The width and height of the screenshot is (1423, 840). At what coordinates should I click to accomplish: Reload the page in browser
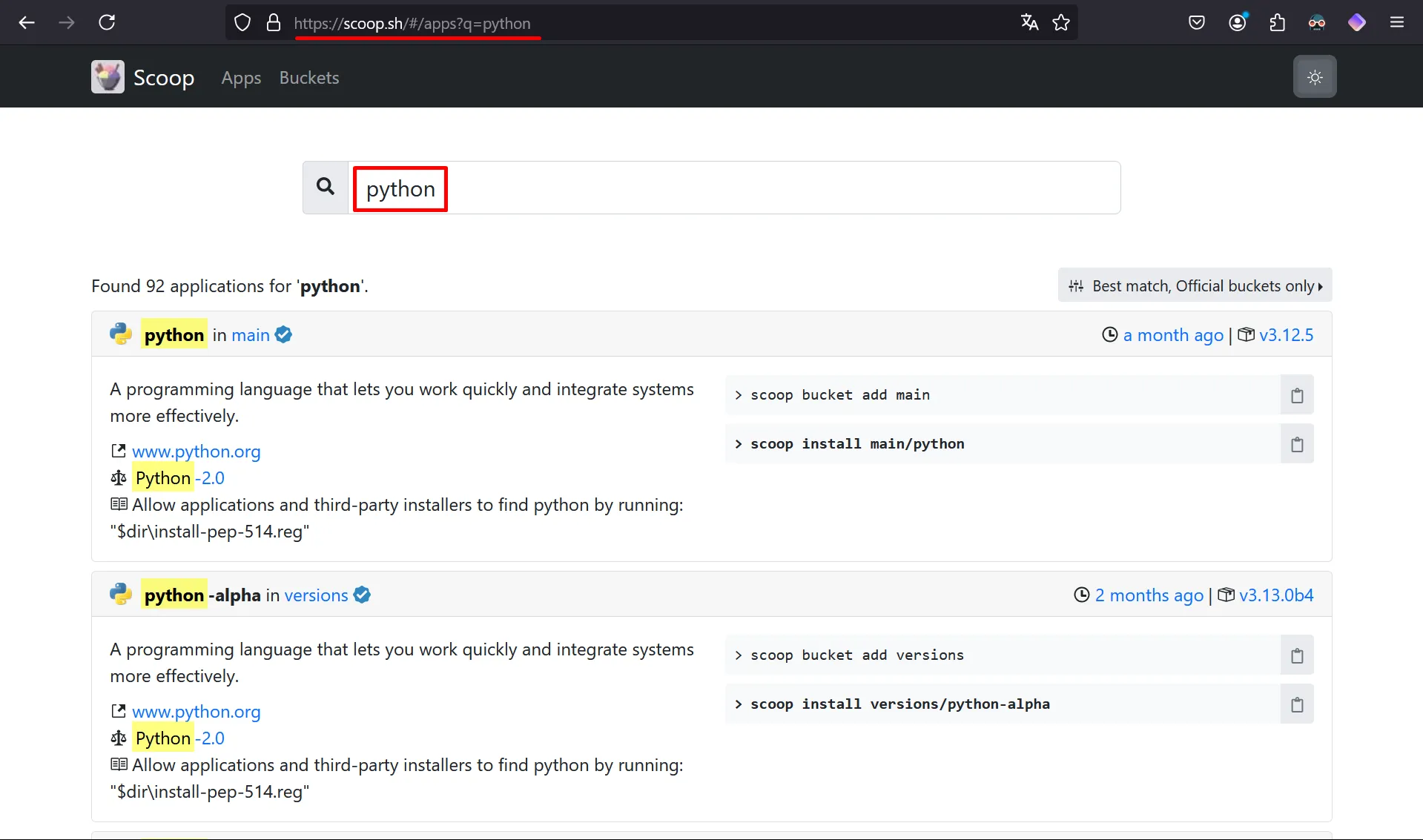pyautogui.click(x=107, y=22)
